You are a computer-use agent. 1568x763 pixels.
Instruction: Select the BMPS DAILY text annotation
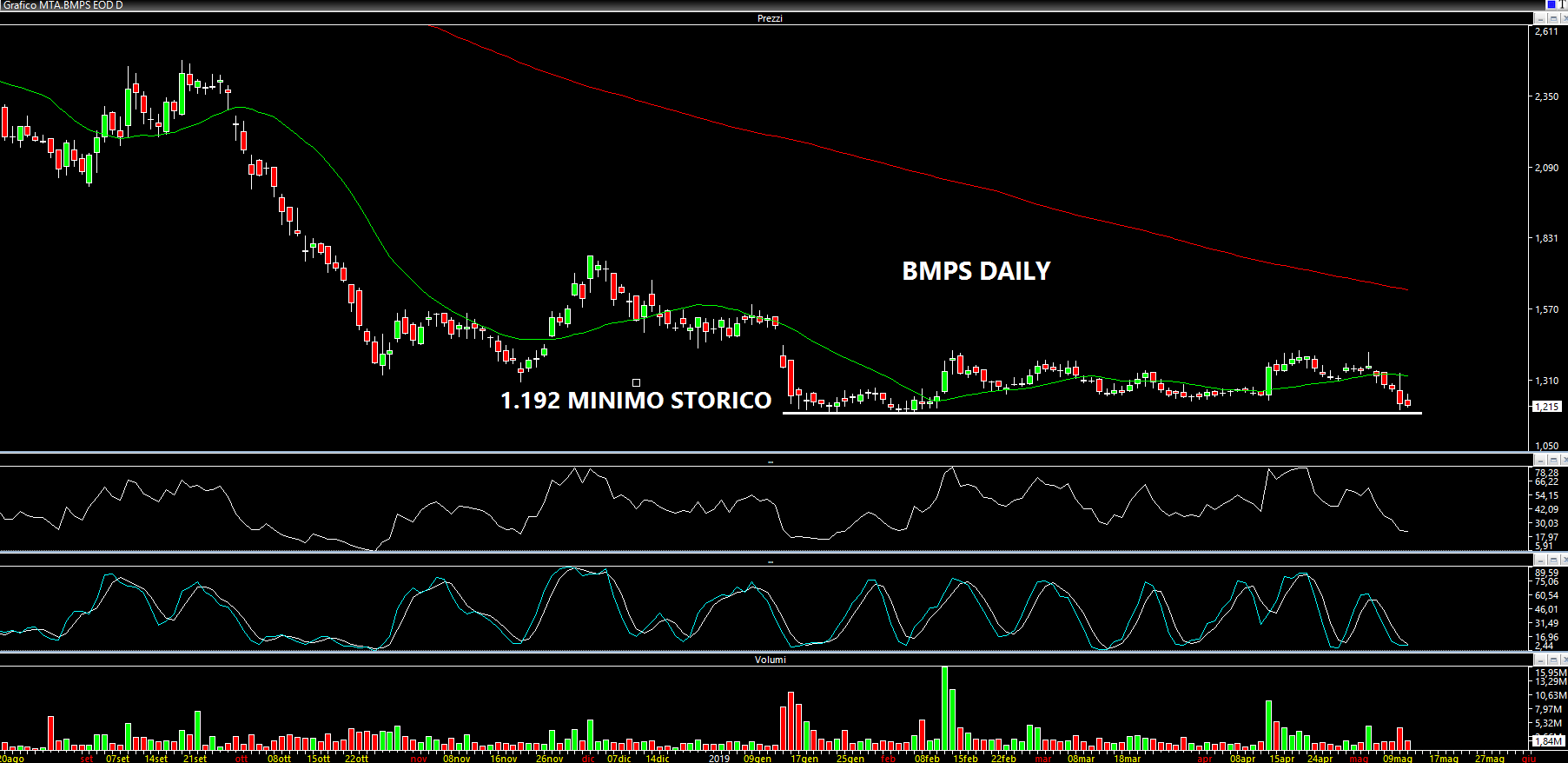pyautogui.click(x=976, y=271)
